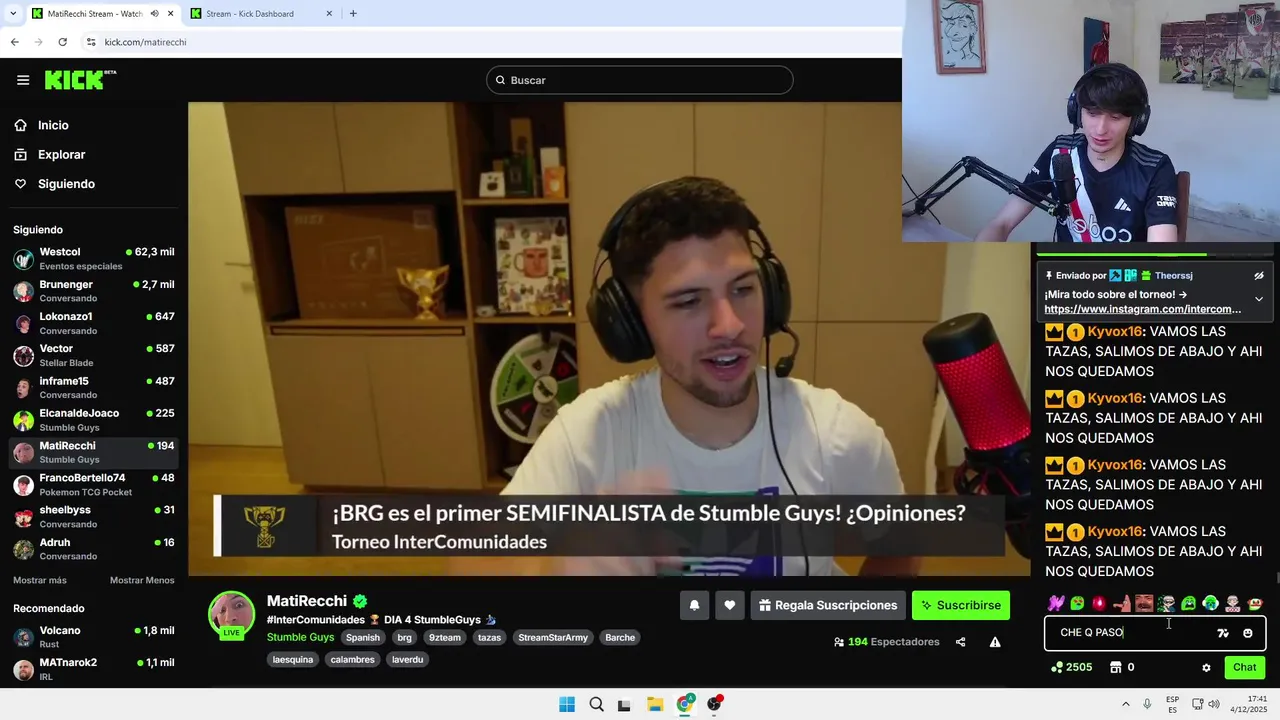The height and width of the screenshot is (720, 1280).
Task: Open inframe15 channel in following list
Action: (x=93, y=387)
